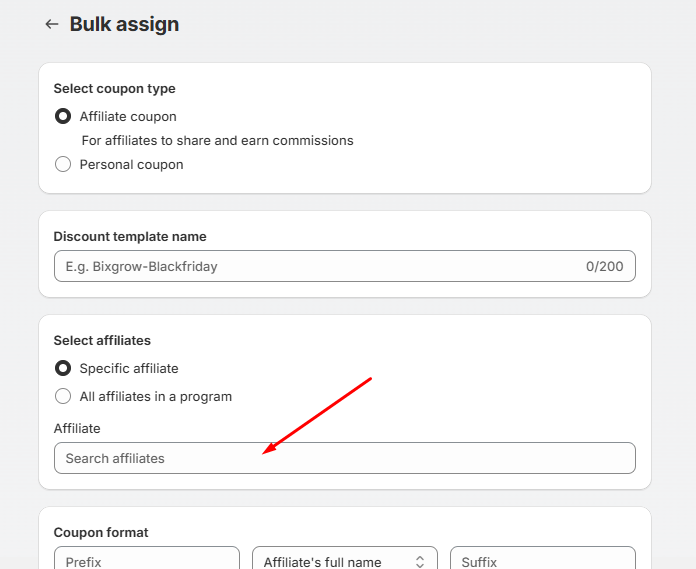
Task: Select the Affiliate coupon radio button
Action: pos(63,116)
